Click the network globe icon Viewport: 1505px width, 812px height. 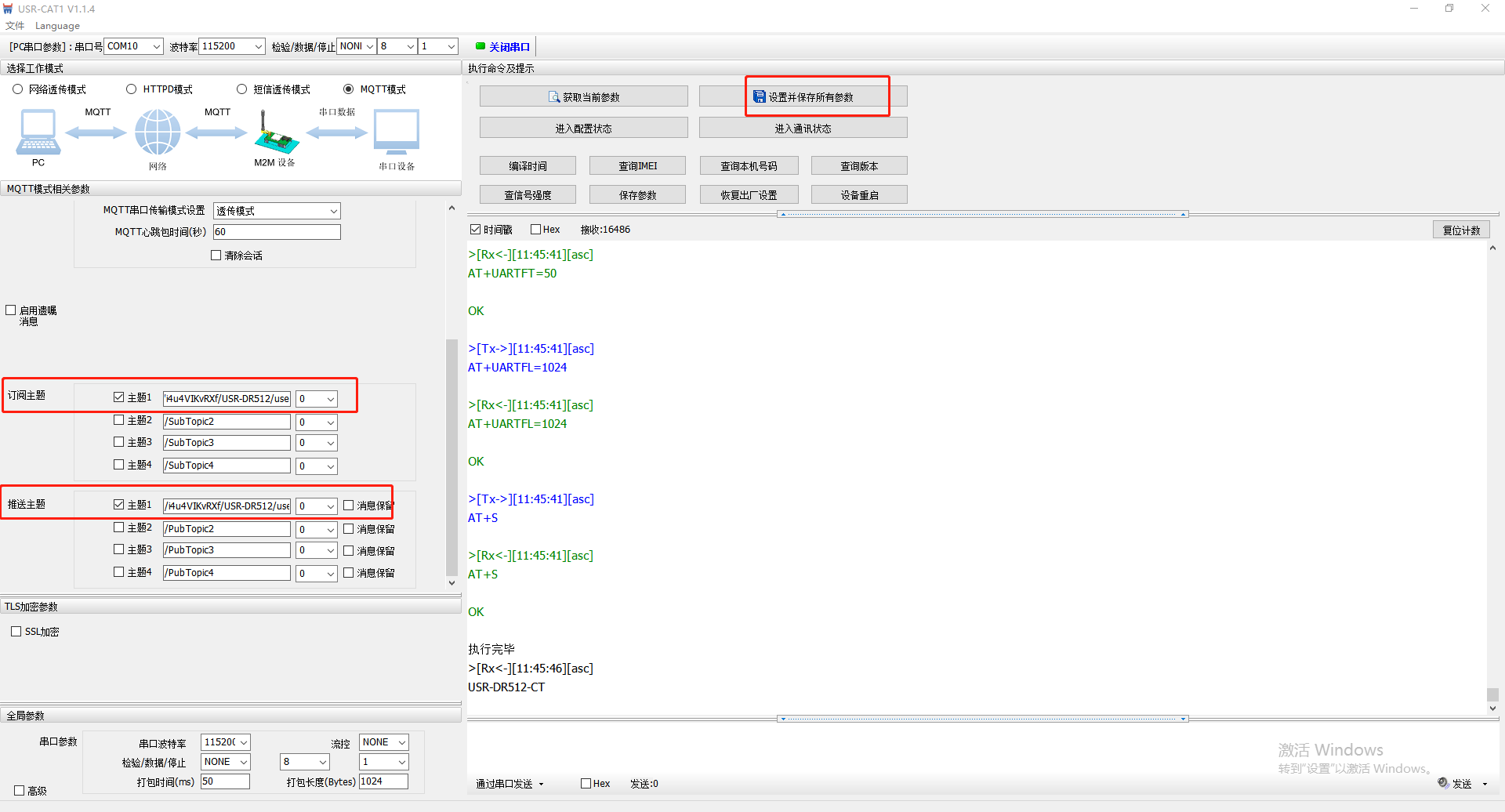pyautogui.click(x=158, y=132)
